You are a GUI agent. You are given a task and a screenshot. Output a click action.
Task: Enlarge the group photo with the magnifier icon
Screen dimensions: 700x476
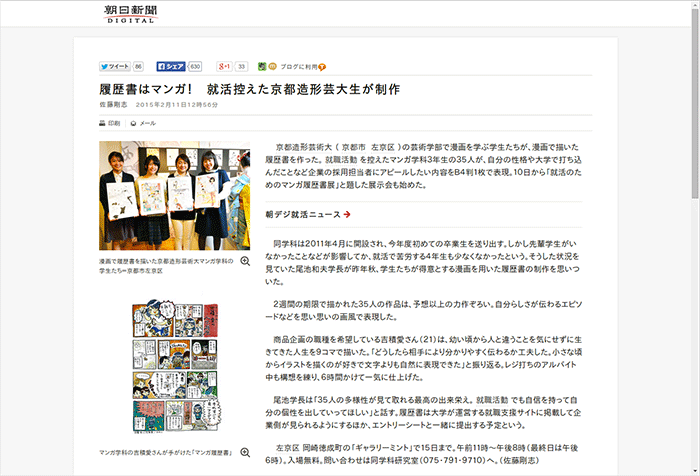coord(245,261)
